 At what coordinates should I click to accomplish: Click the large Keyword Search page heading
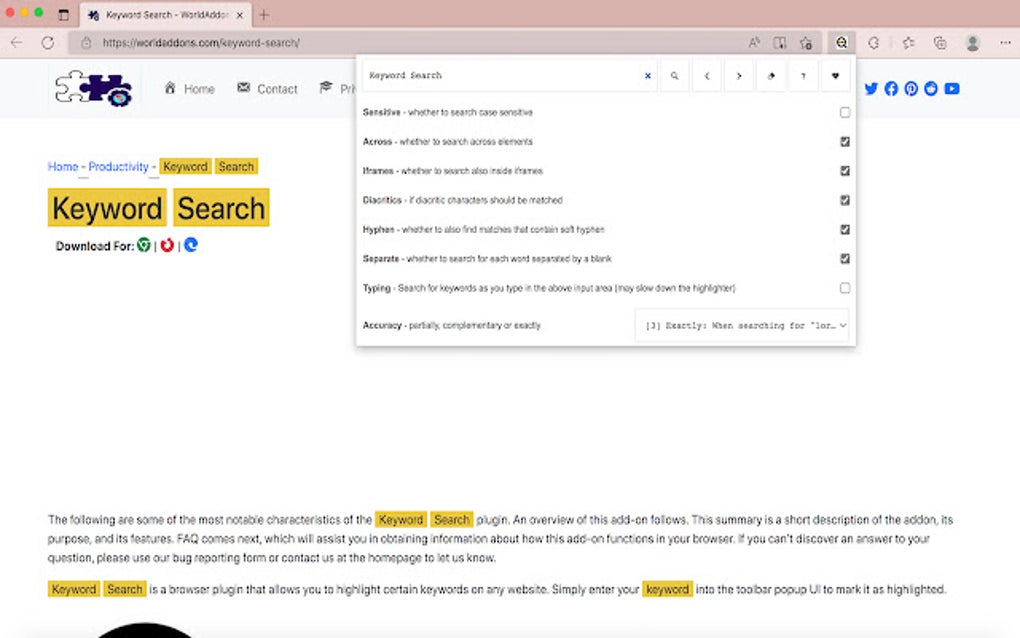[159, 208]
